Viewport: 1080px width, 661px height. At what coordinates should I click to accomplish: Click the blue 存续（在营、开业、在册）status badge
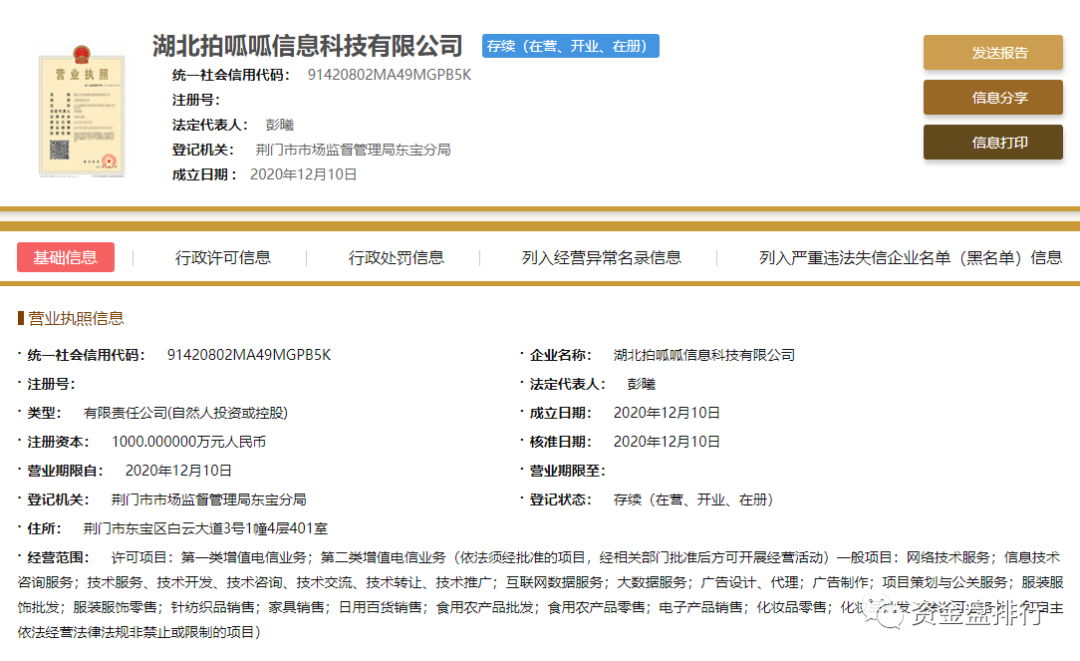[570, 46]
